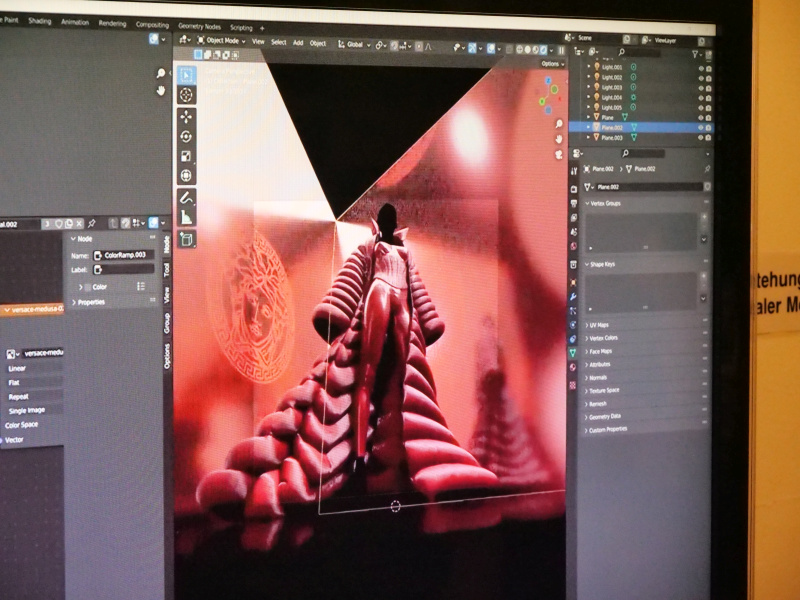Toggle the show gizmo button in header
The height and width of the screenshot is (600, 800).
(472, 48)
